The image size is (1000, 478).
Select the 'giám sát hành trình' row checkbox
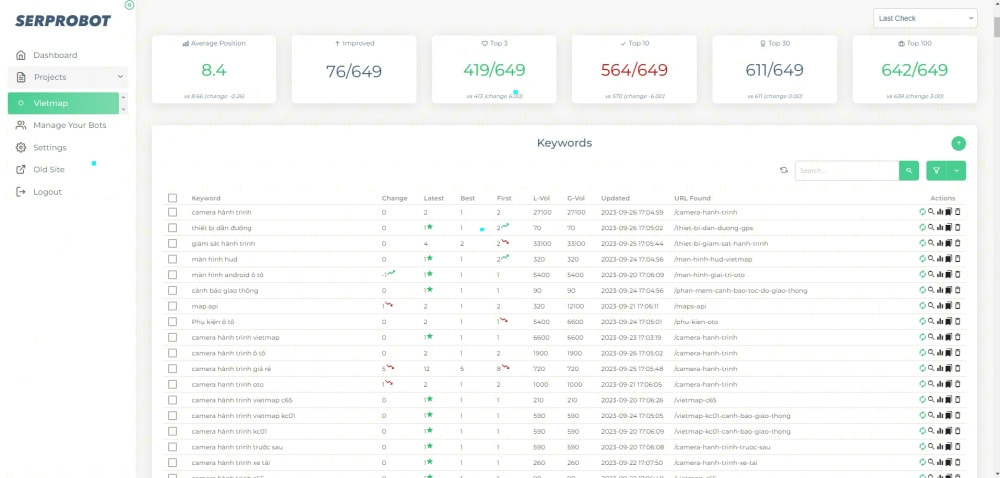pyautogui.click(x=172, y=243)
